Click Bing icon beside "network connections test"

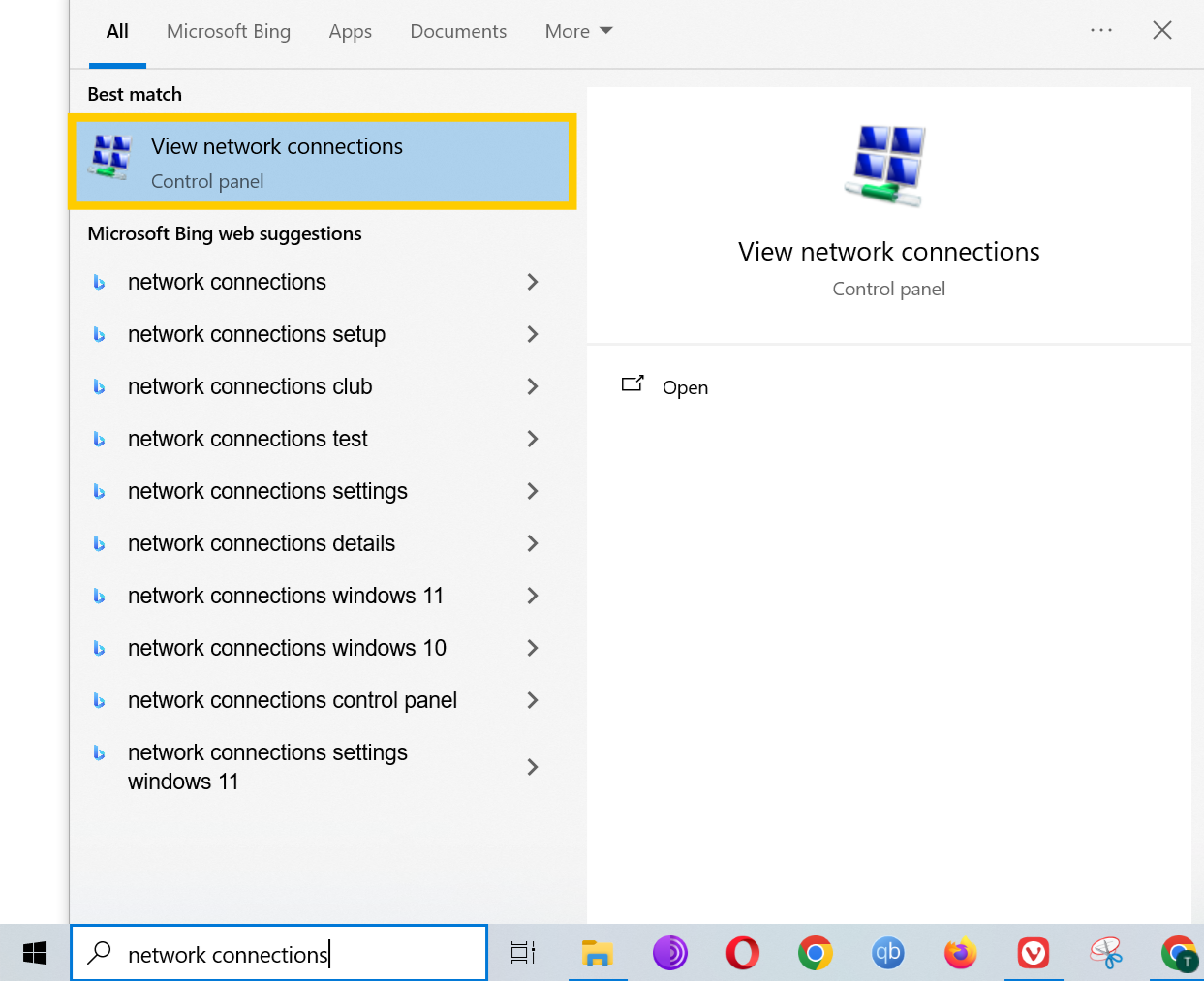point(99,439)
